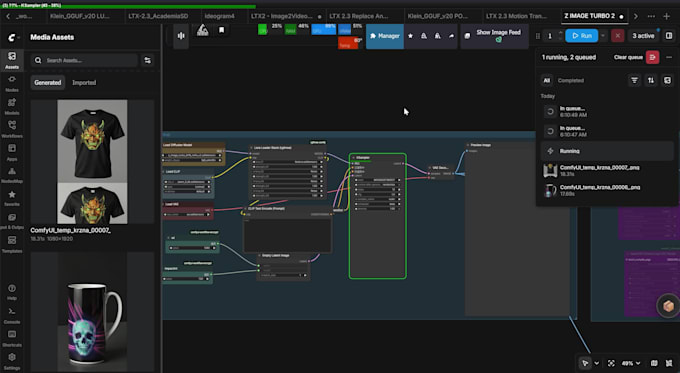Switch to LTX-2.3_AcademiaSD workflow tab
This screenshot has width=680, height=373.
click(x=158, y=16)
